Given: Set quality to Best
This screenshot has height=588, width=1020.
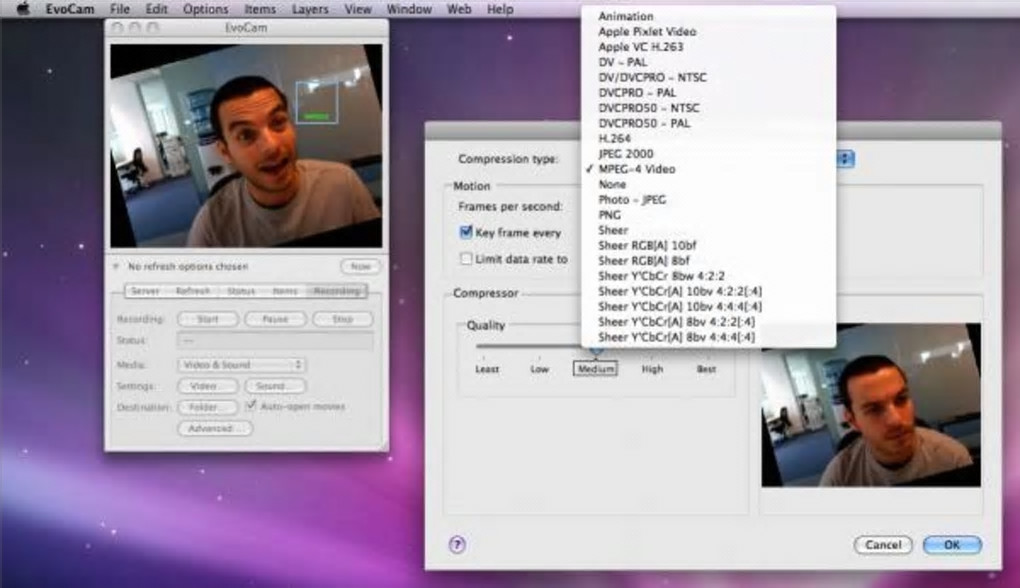Looking at the screenshot, I should tap(706, 369).
